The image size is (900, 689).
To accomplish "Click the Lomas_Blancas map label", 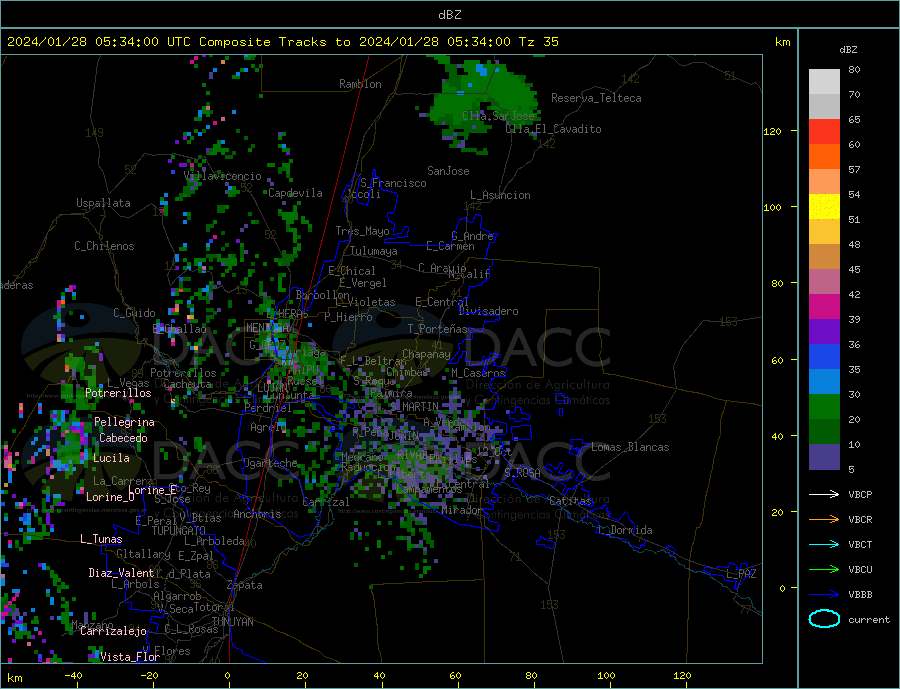I will point(630,447).
